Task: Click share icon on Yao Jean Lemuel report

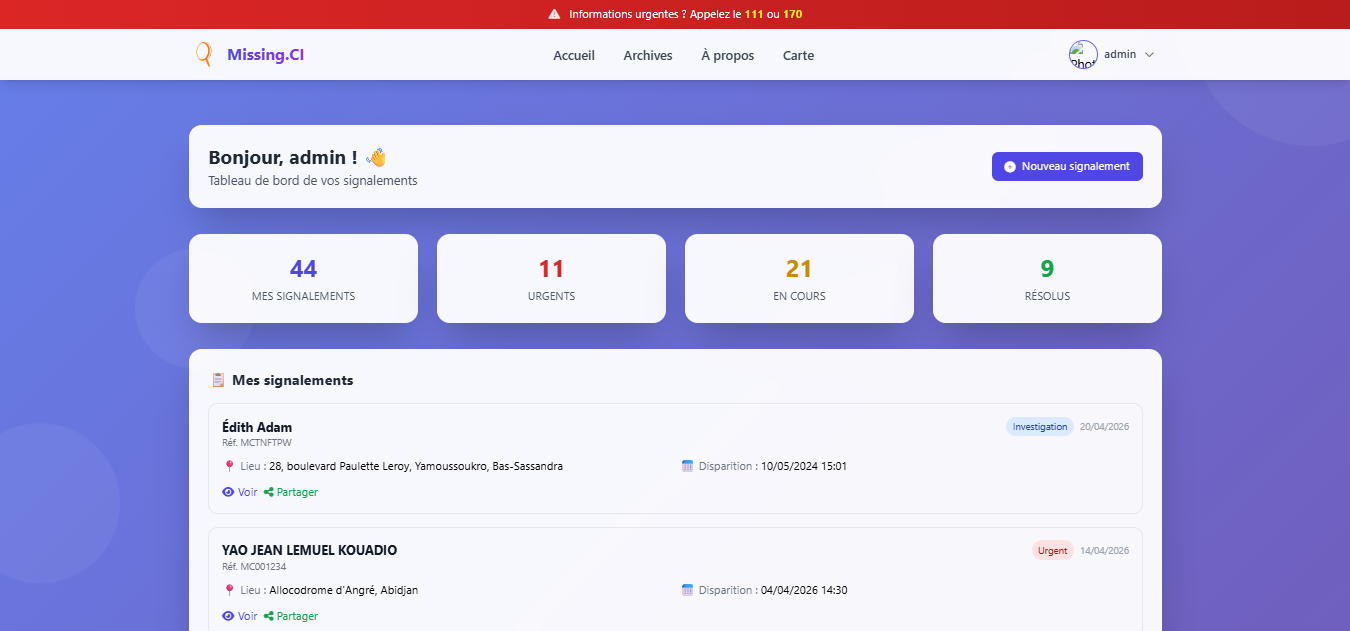Action: coord(268,616)
